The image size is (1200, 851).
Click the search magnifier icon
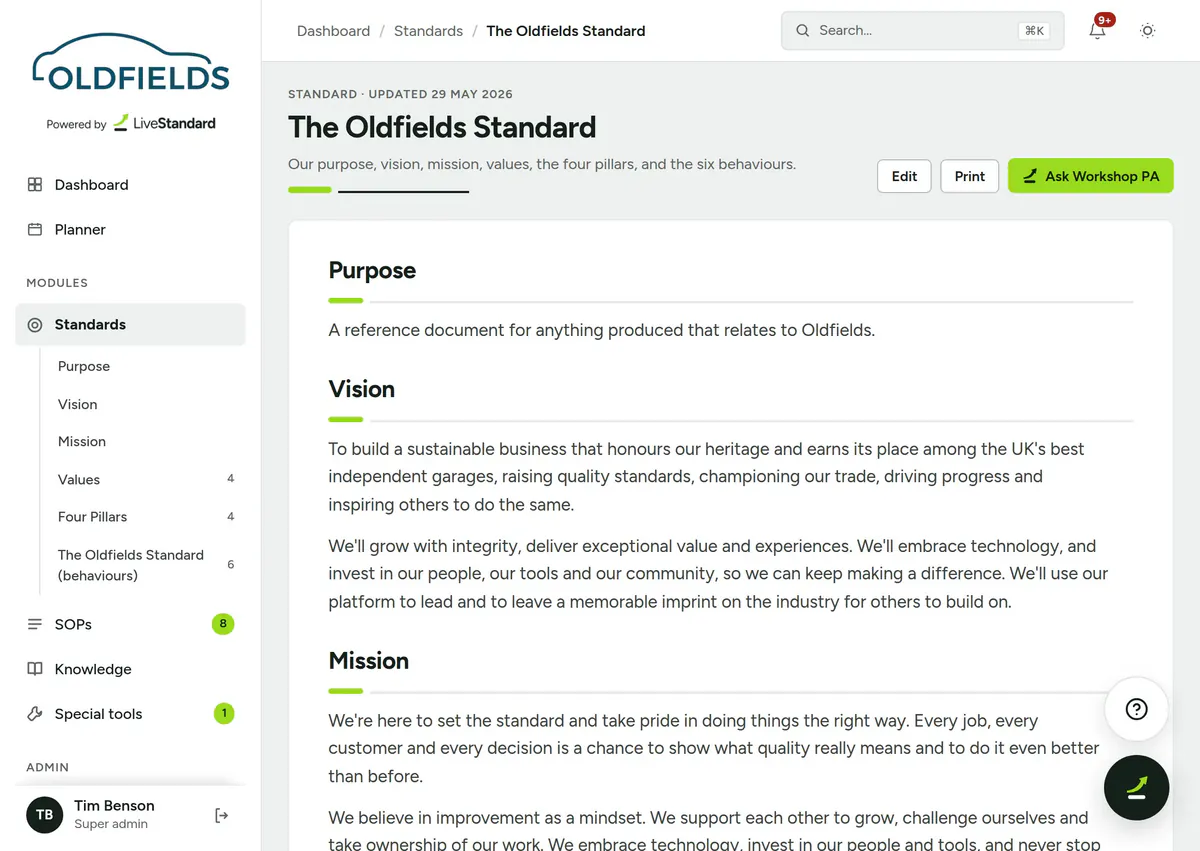coord(802,31)
